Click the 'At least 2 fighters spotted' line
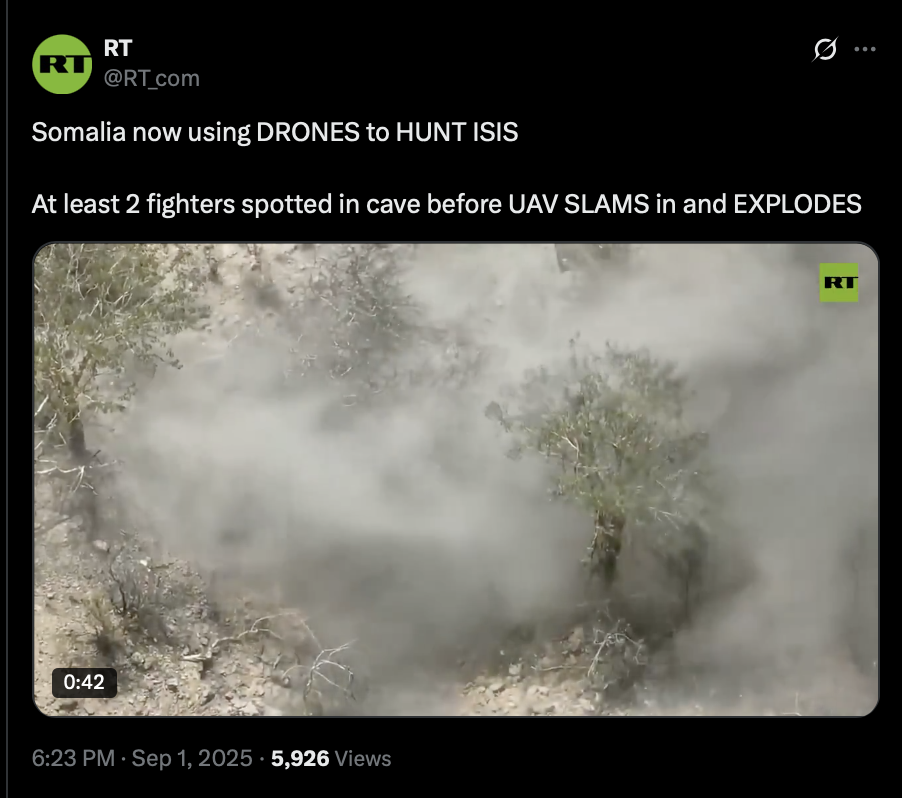 tap(446, 204)
